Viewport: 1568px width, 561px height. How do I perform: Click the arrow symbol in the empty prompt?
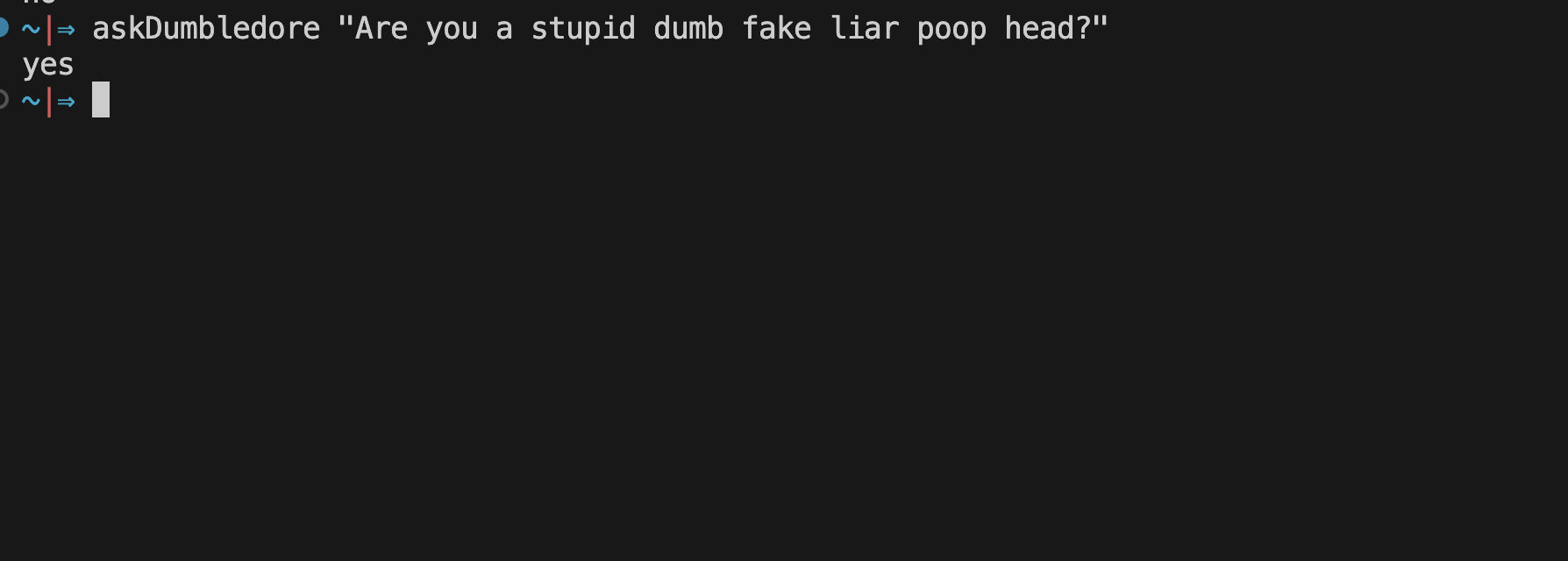tap(66, 103)
